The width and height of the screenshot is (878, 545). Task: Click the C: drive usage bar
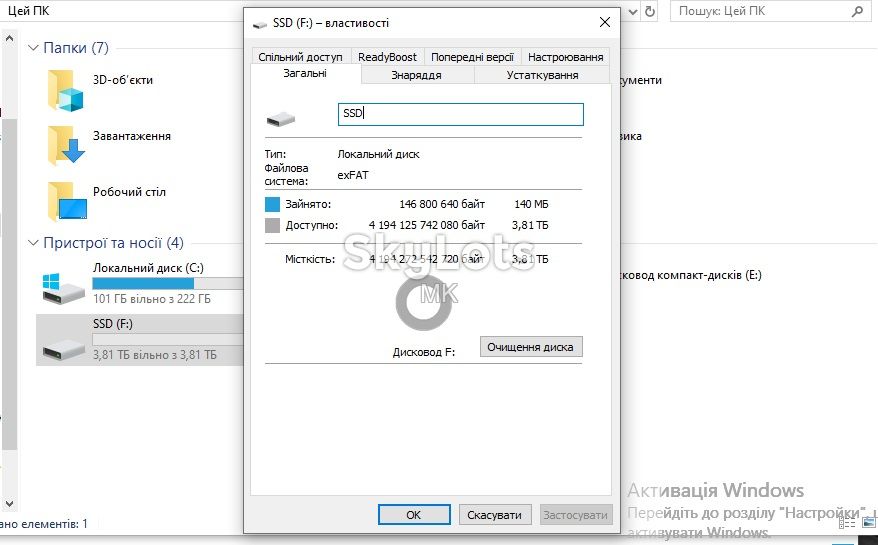[168, 283]
